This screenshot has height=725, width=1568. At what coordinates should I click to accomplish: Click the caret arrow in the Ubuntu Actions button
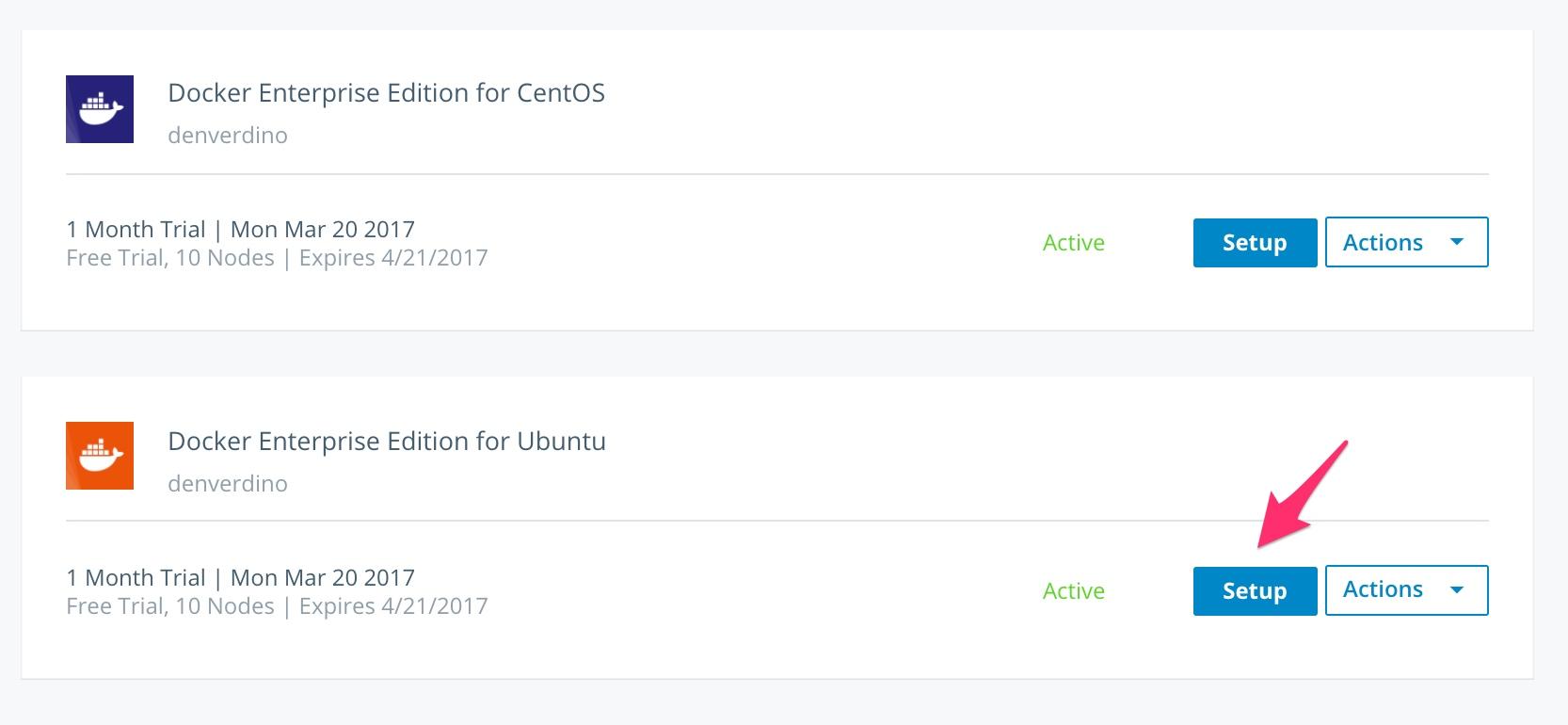pyautogui.click(x=1457, y=589)
